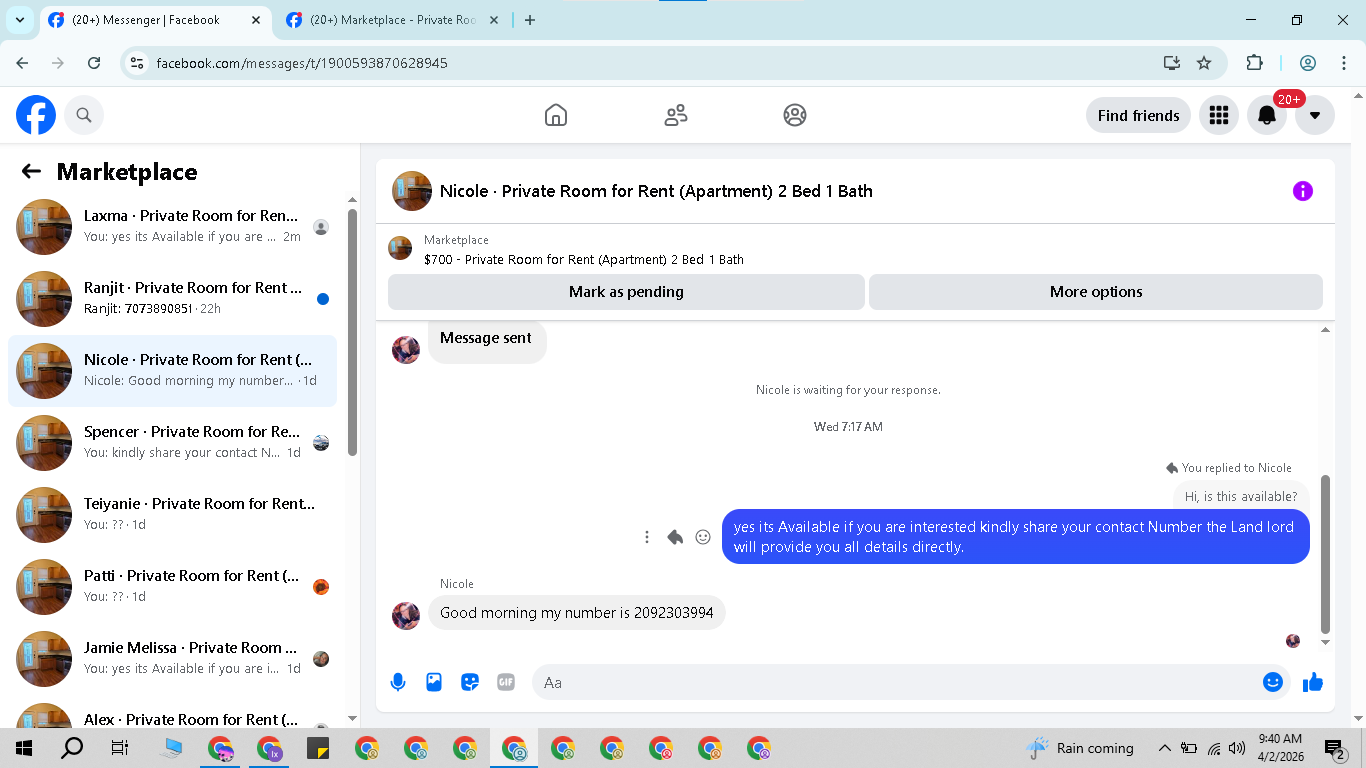The image size is (1366, 768).
Task: Click the quoted 'Hi, is this available?' reply
Action: pos(1241,496)
